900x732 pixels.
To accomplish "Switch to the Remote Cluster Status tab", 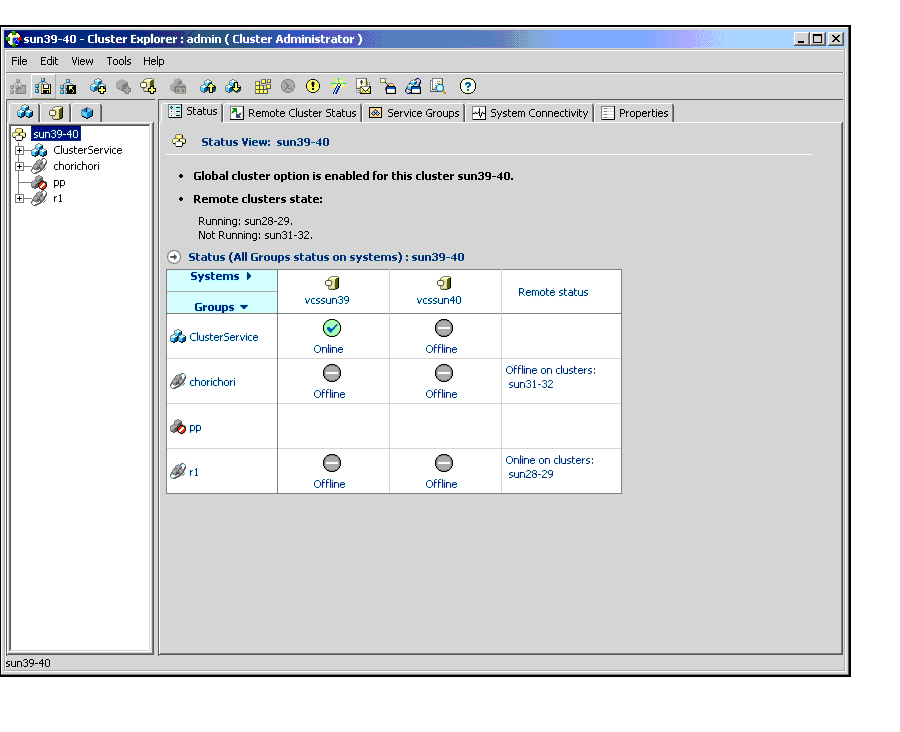I will point(293,113).
